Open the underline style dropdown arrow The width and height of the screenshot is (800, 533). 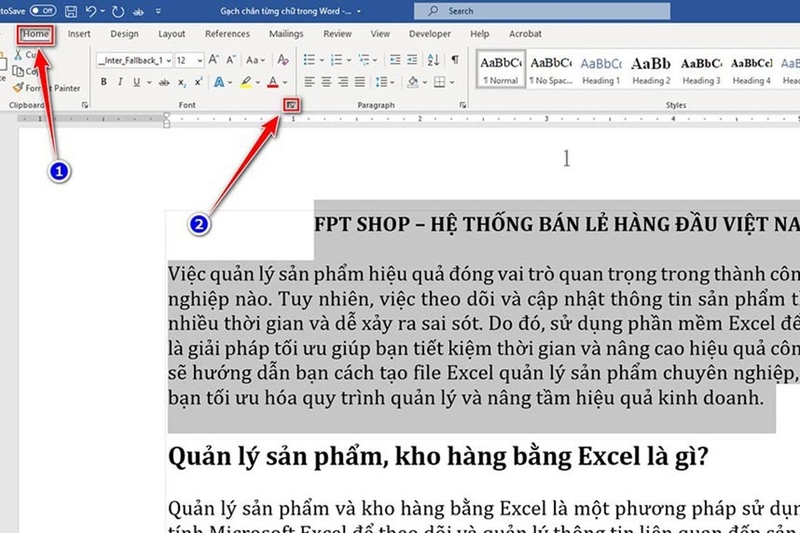pos(149,82)
